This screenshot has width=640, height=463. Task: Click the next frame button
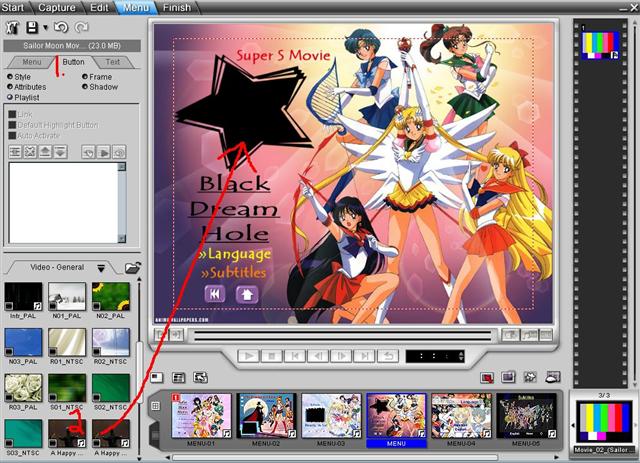pyautogui.click(x=341, y=356)
